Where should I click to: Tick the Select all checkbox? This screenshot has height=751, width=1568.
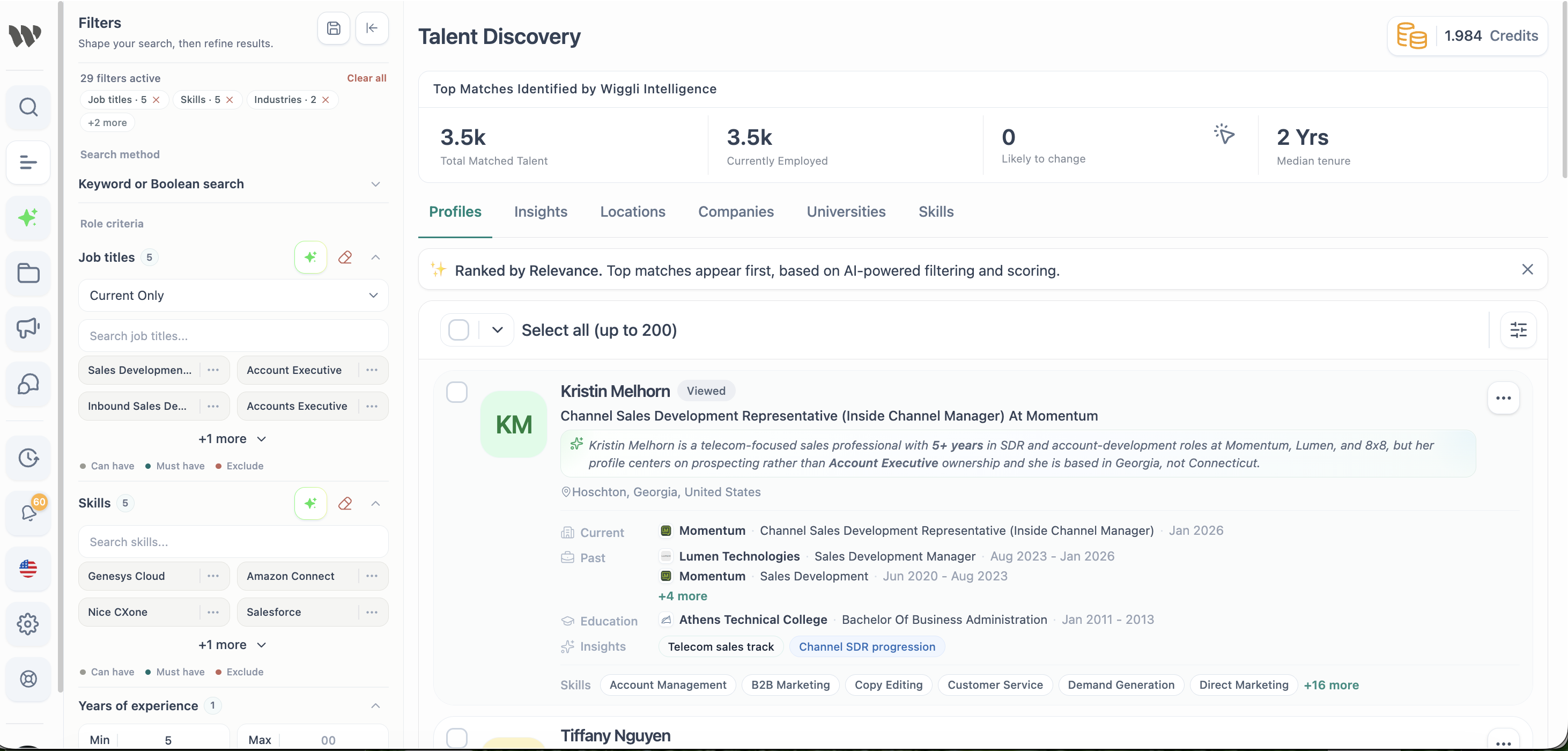point(458,330)
